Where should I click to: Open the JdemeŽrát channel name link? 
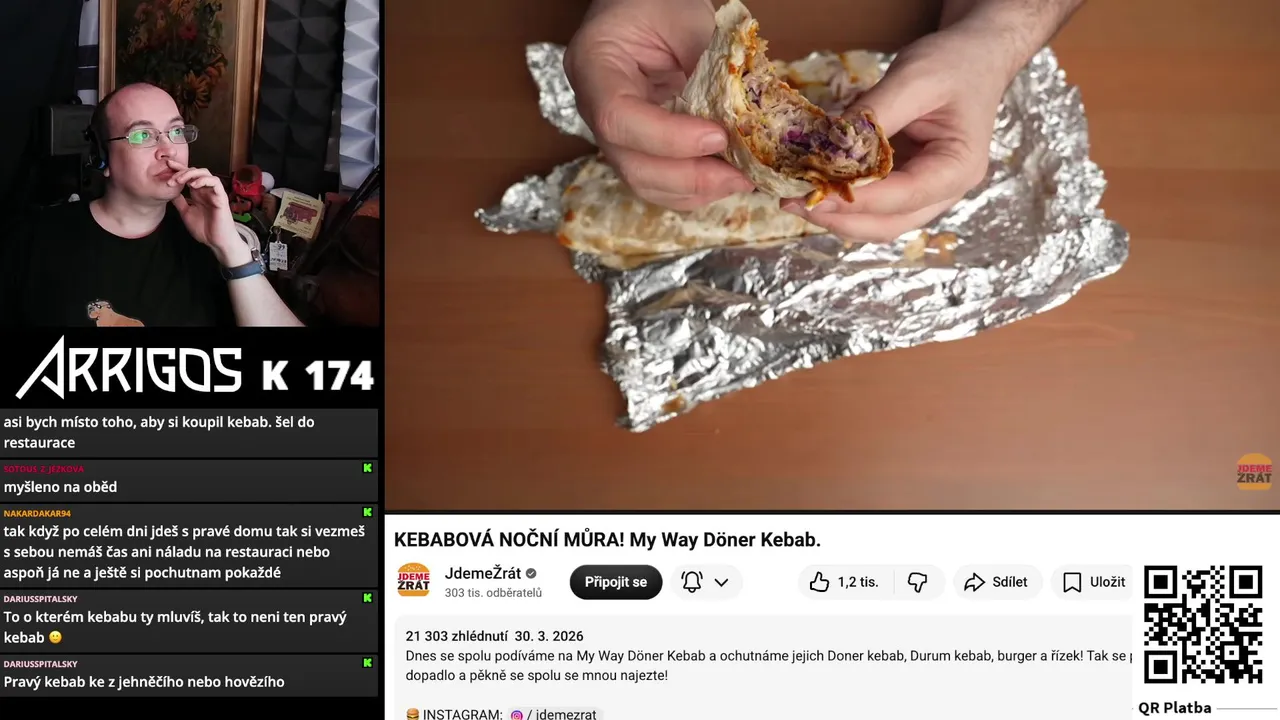pyautogui.click(x=483, y=573)
